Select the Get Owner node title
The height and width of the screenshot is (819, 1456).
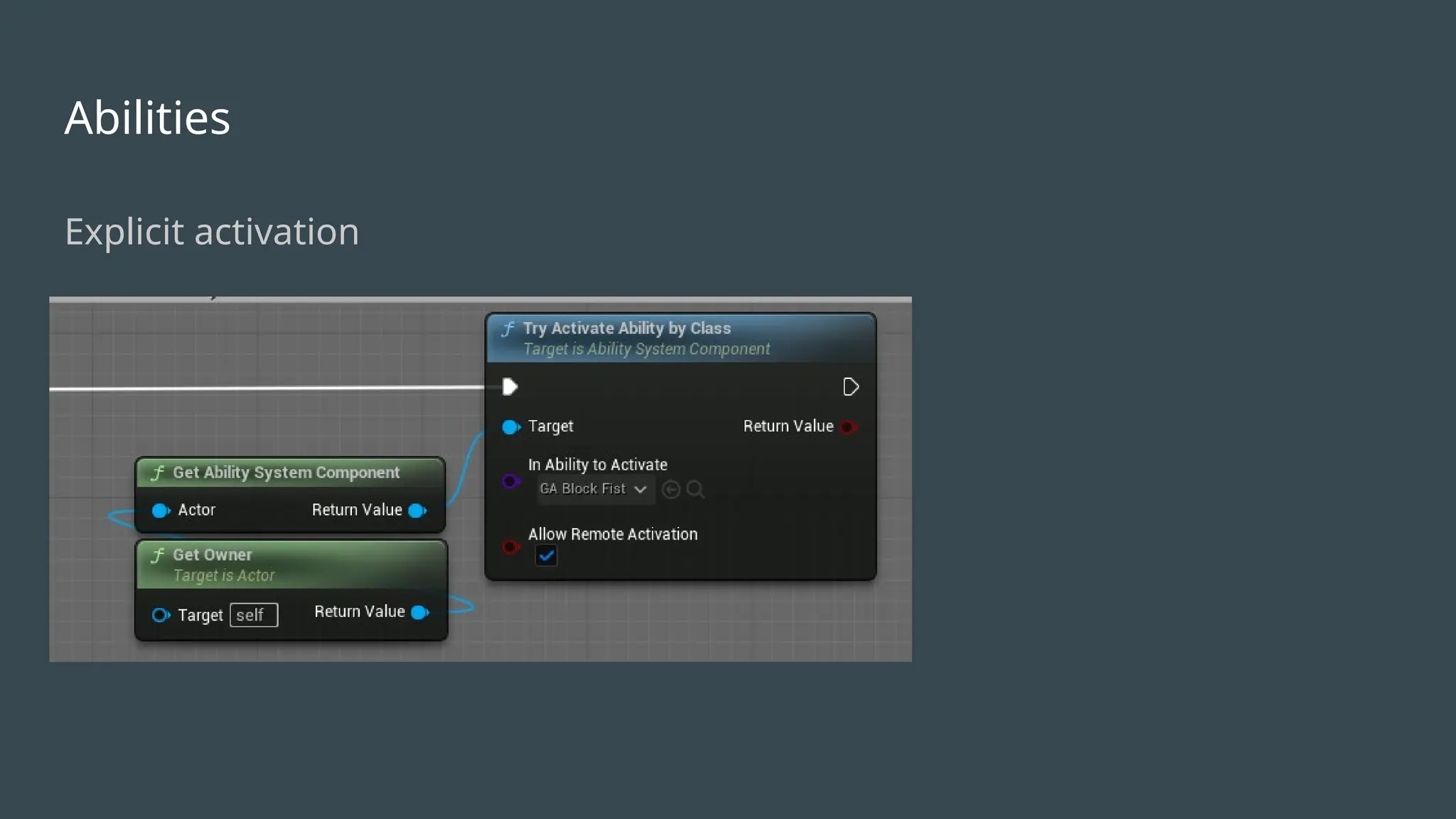[212, 555]
